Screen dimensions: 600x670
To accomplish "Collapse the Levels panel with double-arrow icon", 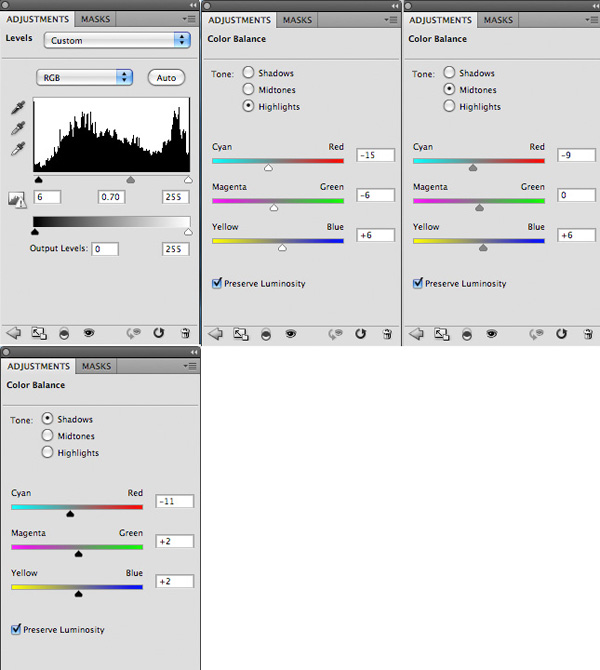I will 194,5.
